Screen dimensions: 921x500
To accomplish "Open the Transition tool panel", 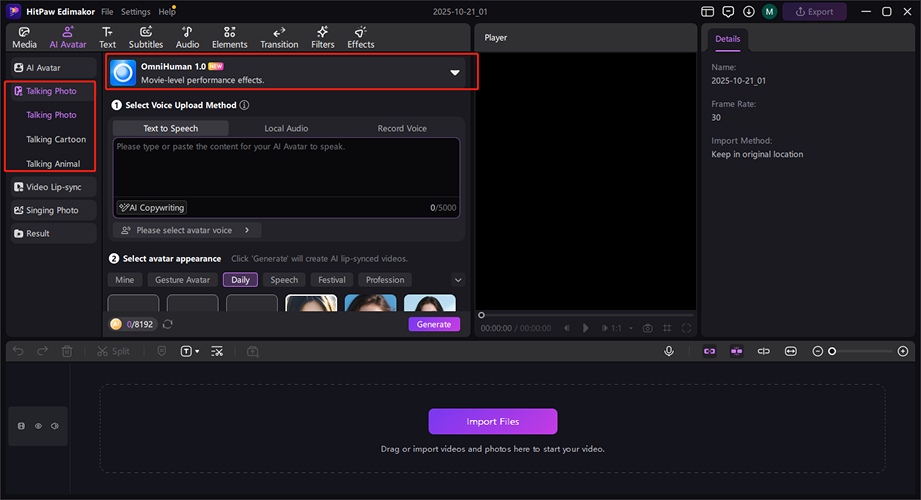I will [279, 37].
